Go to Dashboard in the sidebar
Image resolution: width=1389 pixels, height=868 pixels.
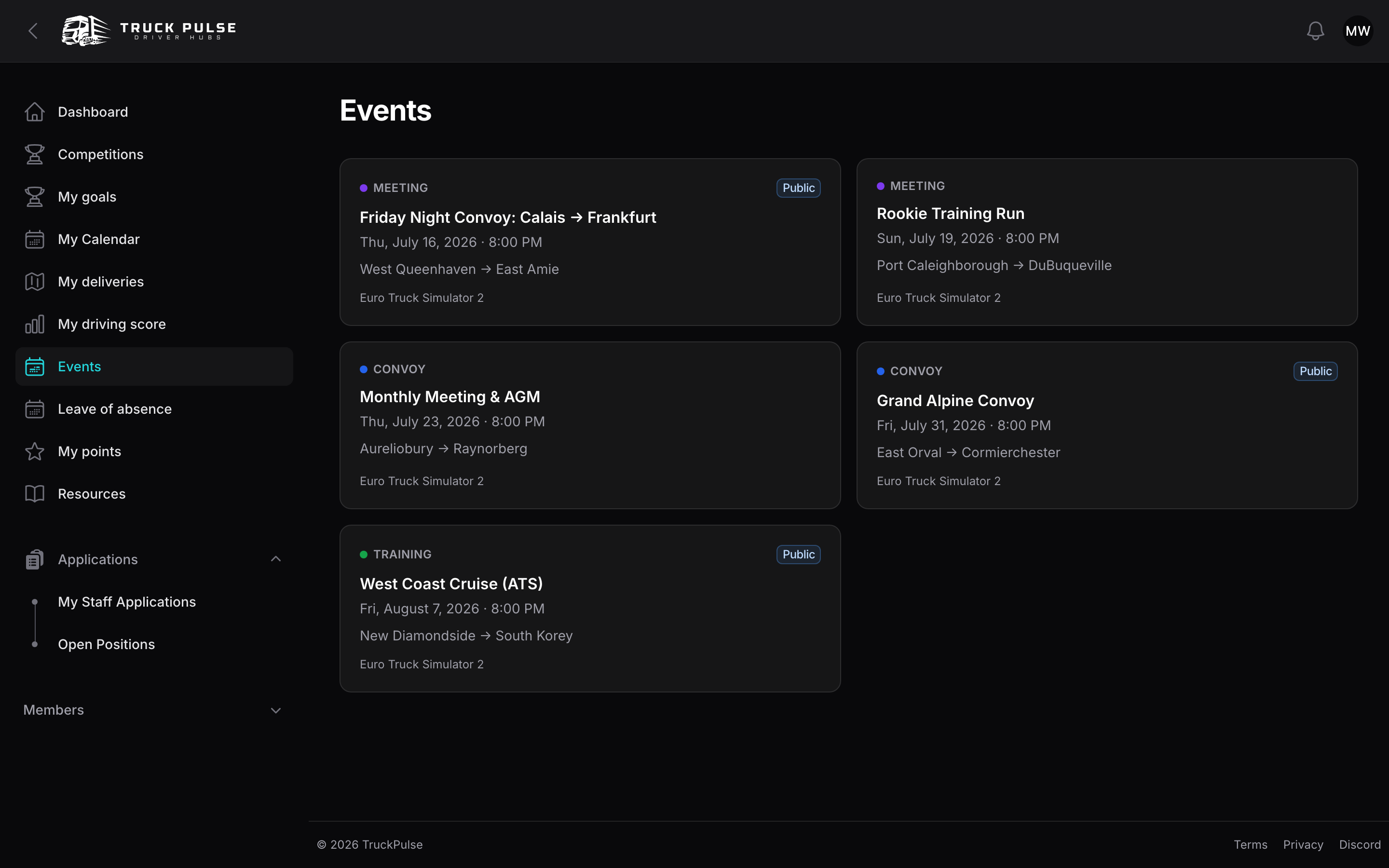154,112
